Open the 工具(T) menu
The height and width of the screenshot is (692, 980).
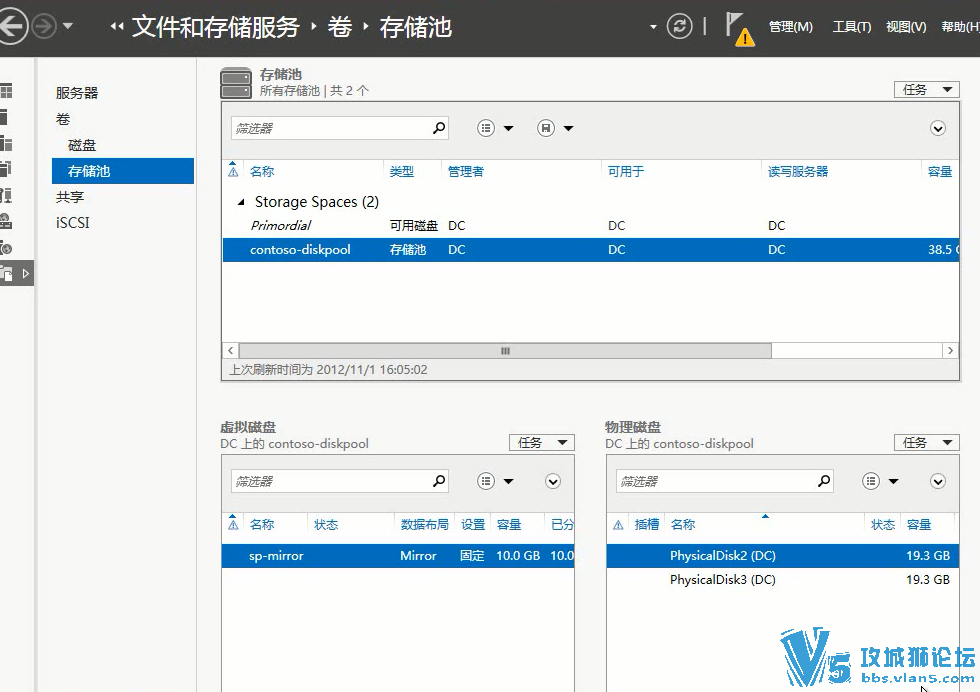click(851, 27)
